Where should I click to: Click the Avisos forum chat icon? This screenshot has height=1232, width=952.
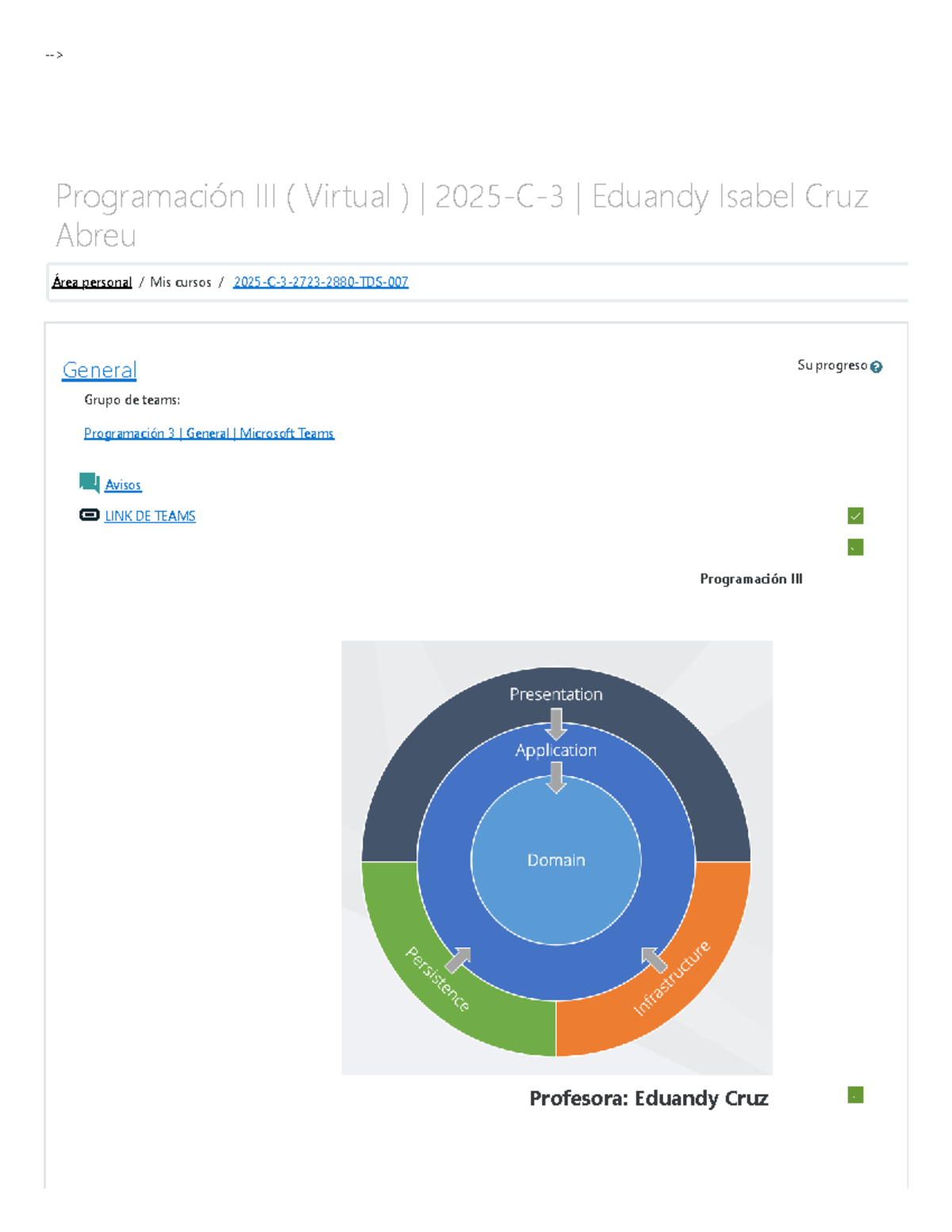coord(90,483)
